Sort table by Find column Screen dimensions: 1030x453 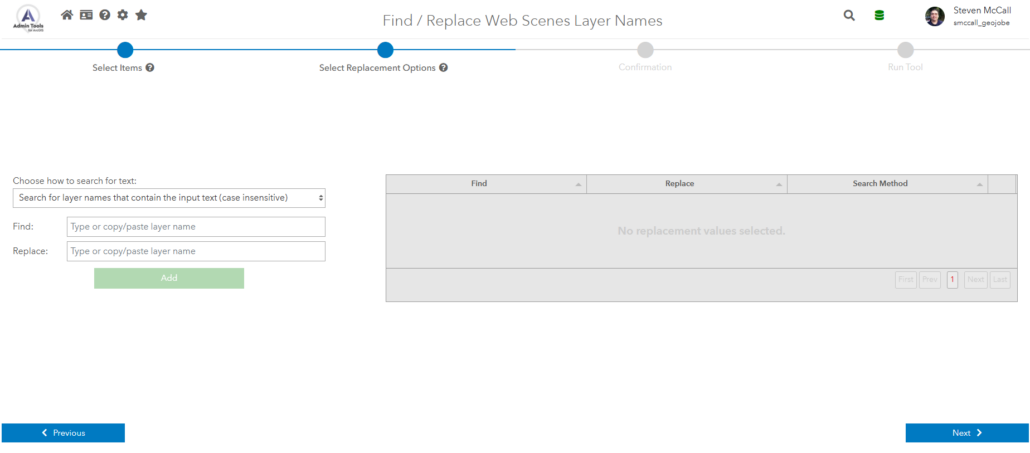click(x=486, y=184)
